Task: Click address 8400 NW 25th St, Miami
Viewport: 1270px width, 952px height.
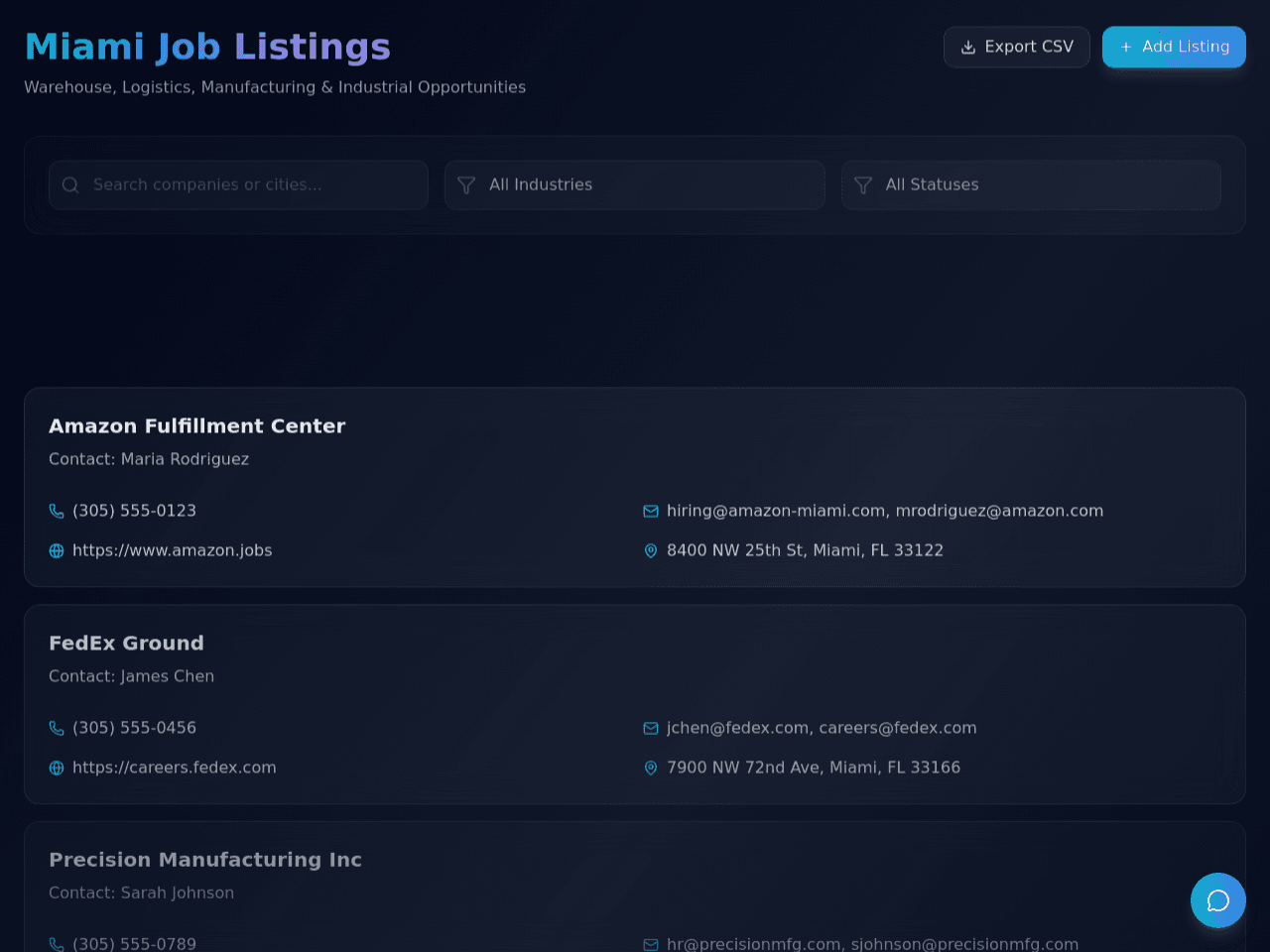Action: tap(805, 550)
